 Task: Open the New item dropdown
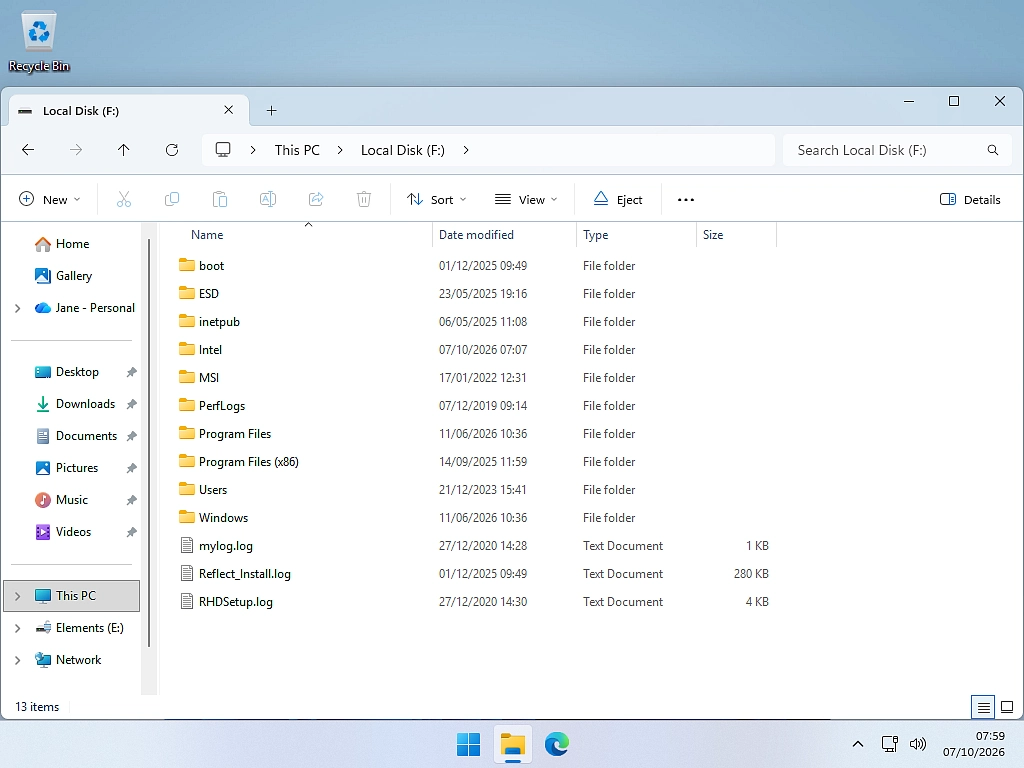(x=50, y=199)
